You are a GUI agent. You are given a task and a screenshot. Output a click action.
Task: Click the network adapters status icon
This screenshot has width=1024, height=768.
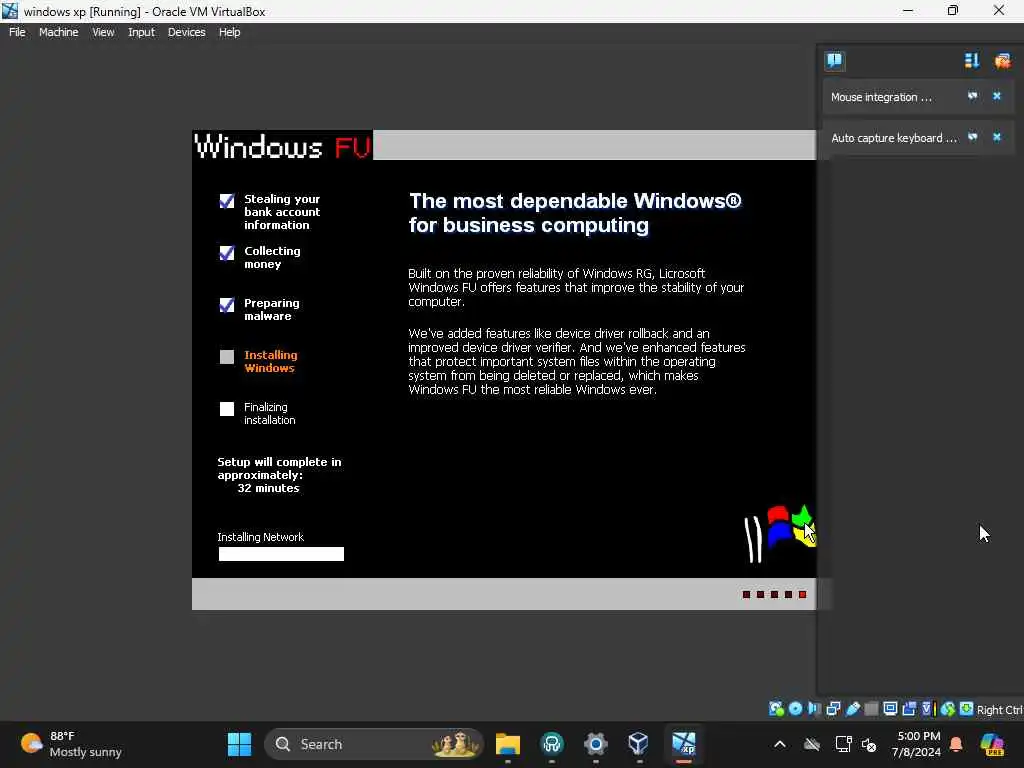(833, 709)
